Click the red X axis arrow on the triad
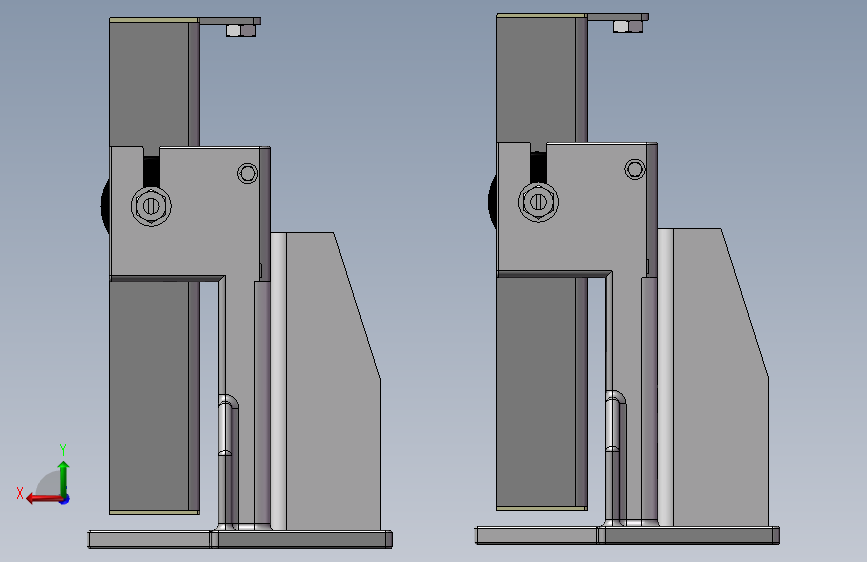 click(44, 499)
